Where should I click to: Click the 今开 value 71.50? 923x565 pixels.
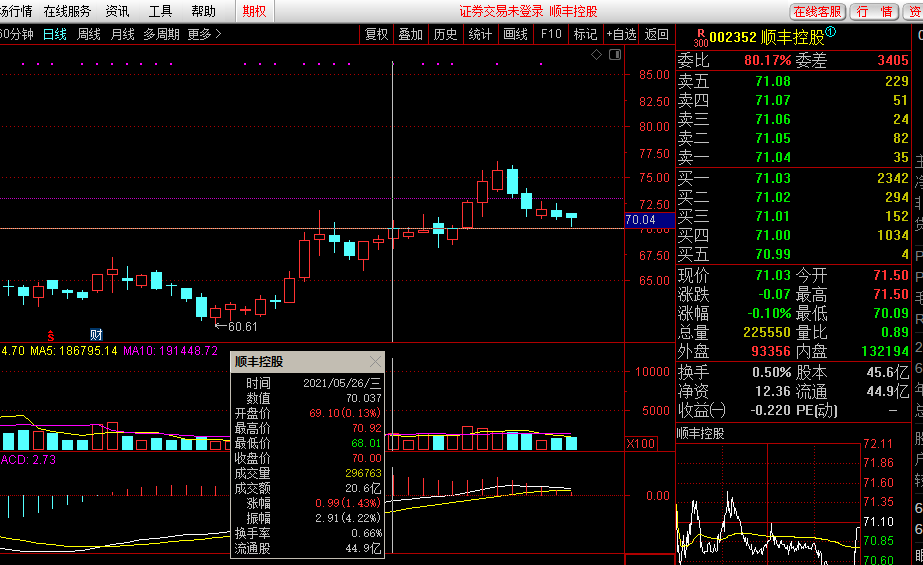[x=891, y=275]
